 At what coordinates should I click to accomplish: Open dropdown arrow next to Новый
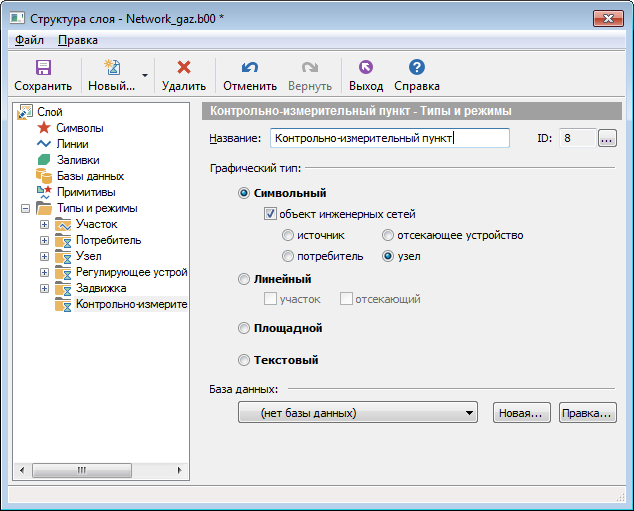(x=145, y=76)
